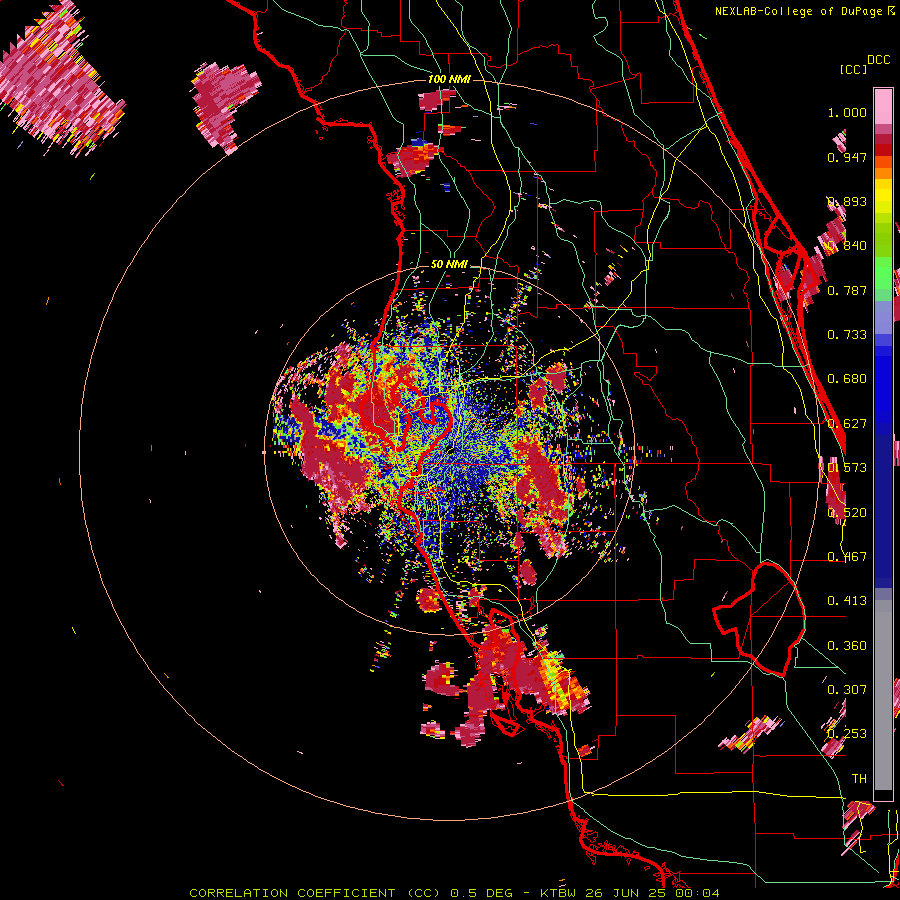Click the bright green segment of the color bar
This screenshot has width=900, height=900.
click(x=883, y=273)
